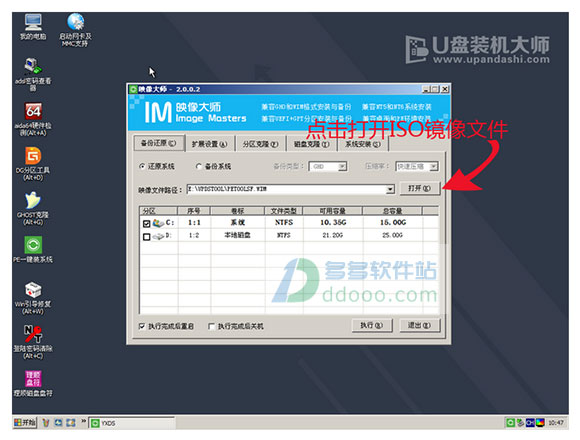Click the 分区 column header
The width and height of the screenshot is (580, 440).
point(159,211)
